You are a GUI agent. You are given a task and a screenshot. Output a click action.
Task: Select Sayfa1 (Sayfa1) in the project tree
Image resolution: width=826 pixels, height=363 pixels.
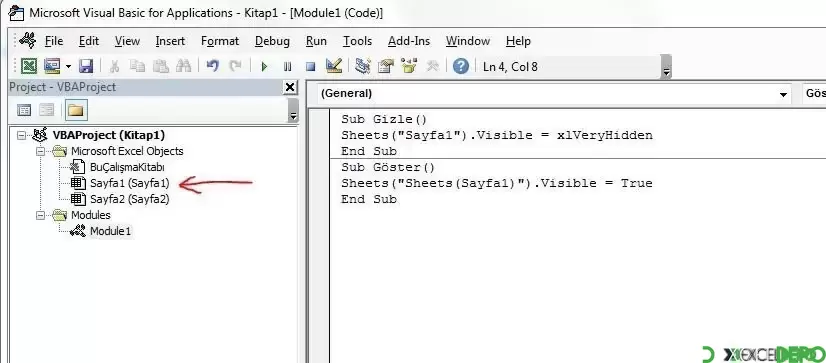[x=130, y=183]
